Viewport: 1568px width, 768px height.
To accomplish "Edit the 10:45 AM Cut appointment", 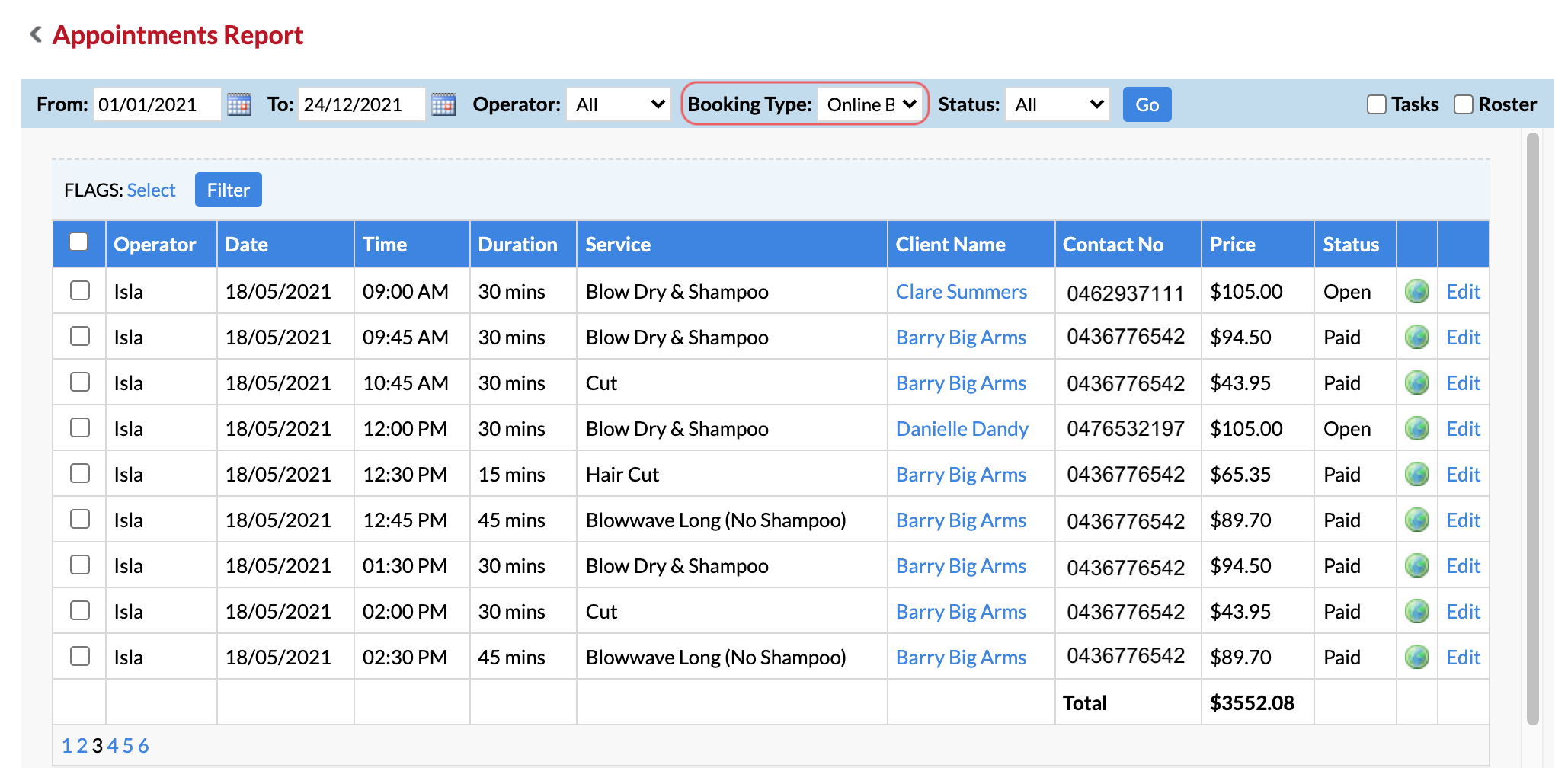I will pyautogui.click(x=1463, y=383).
